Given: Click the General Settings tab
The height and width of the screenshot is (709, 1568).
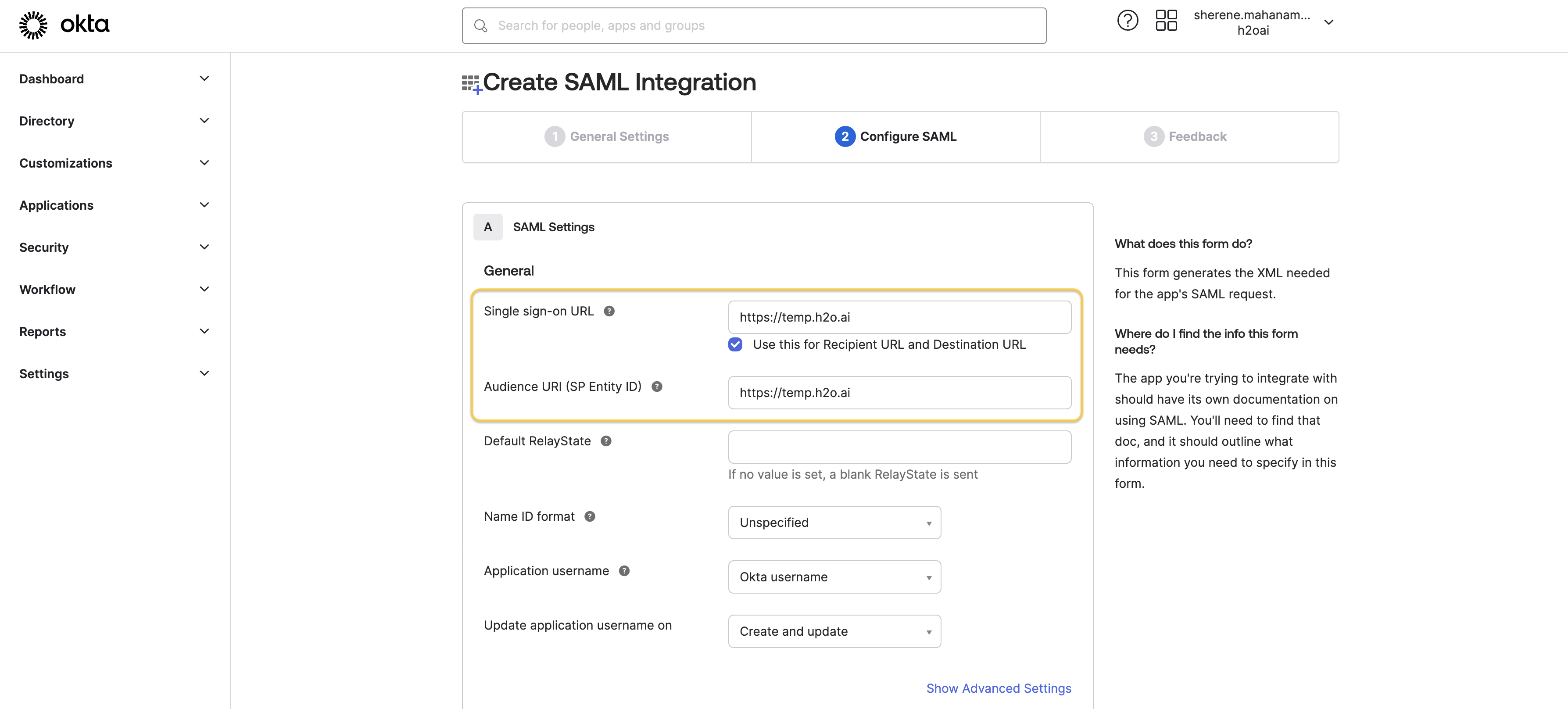Looking at the screenshot, I should click(607, 135).
